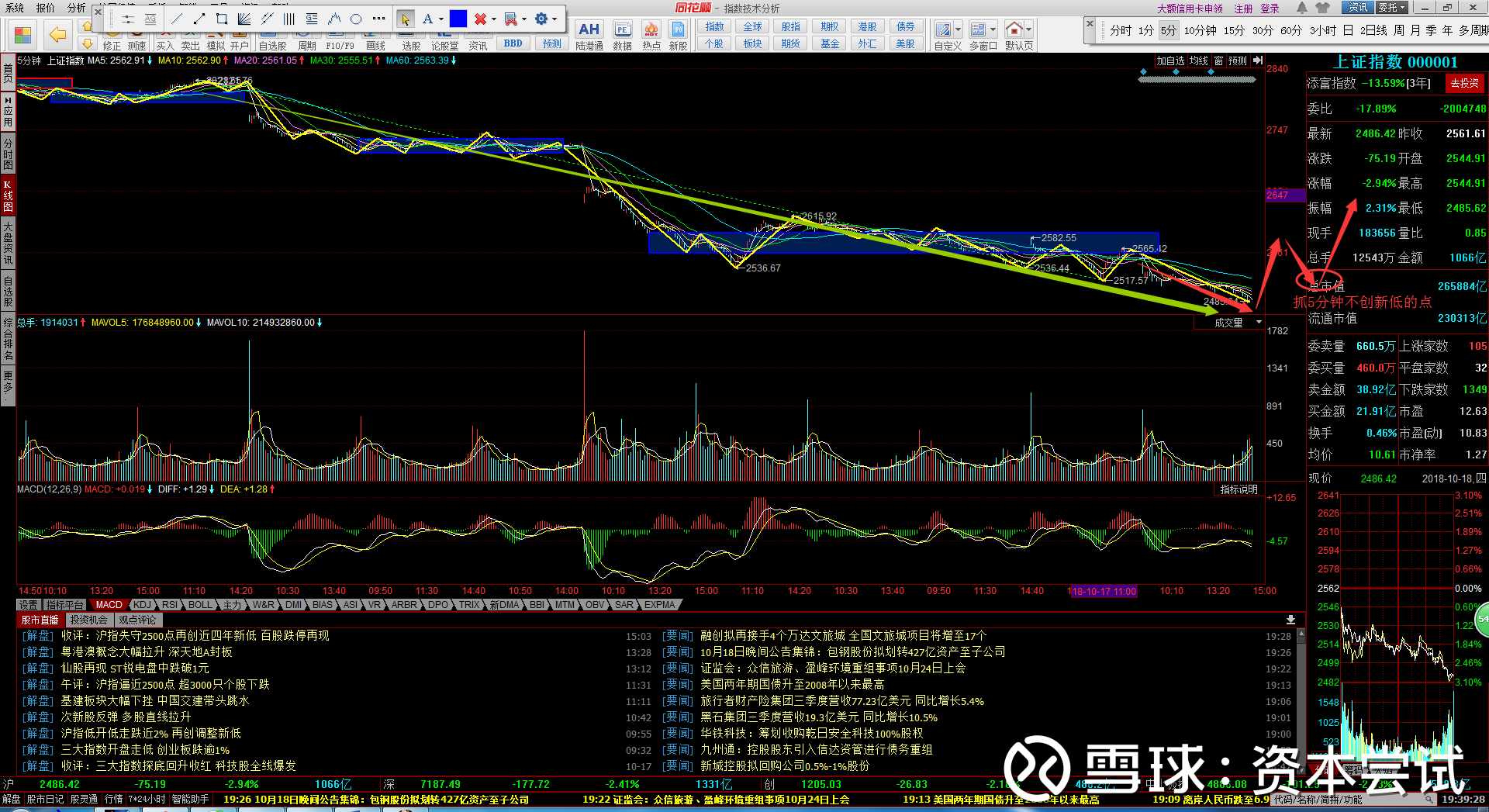Click the red X delete drawings icon

point(481,19)
